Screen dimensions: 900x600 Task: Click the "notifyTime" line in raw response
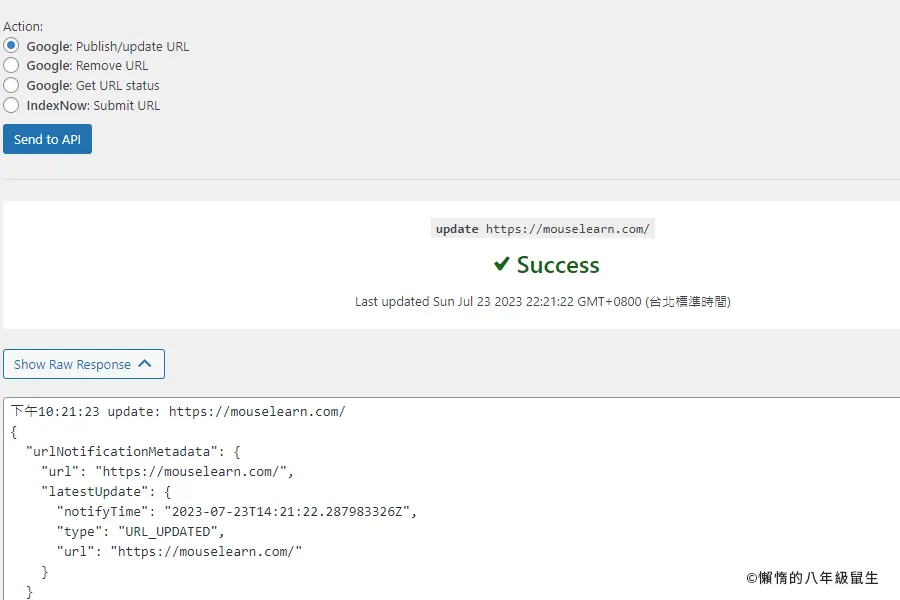coord(236,512)
